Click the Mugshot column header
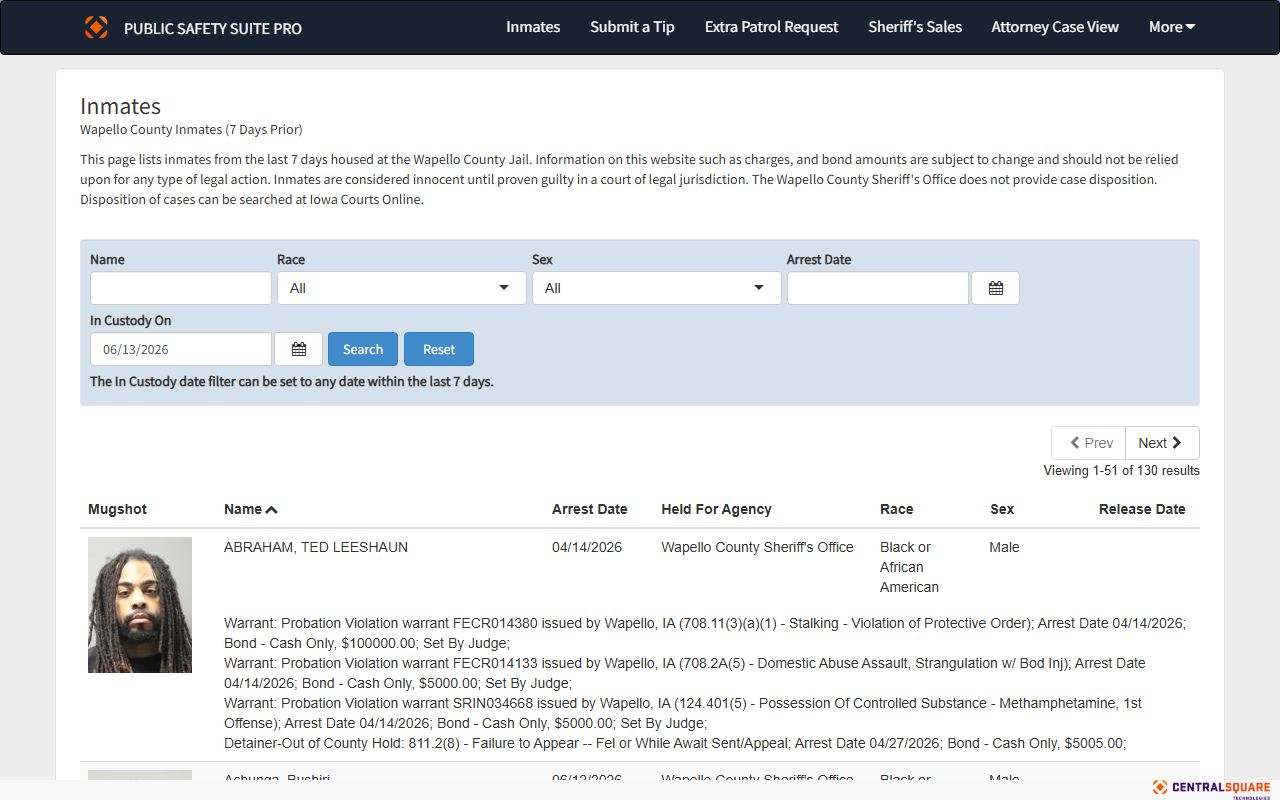 [117, 509]
